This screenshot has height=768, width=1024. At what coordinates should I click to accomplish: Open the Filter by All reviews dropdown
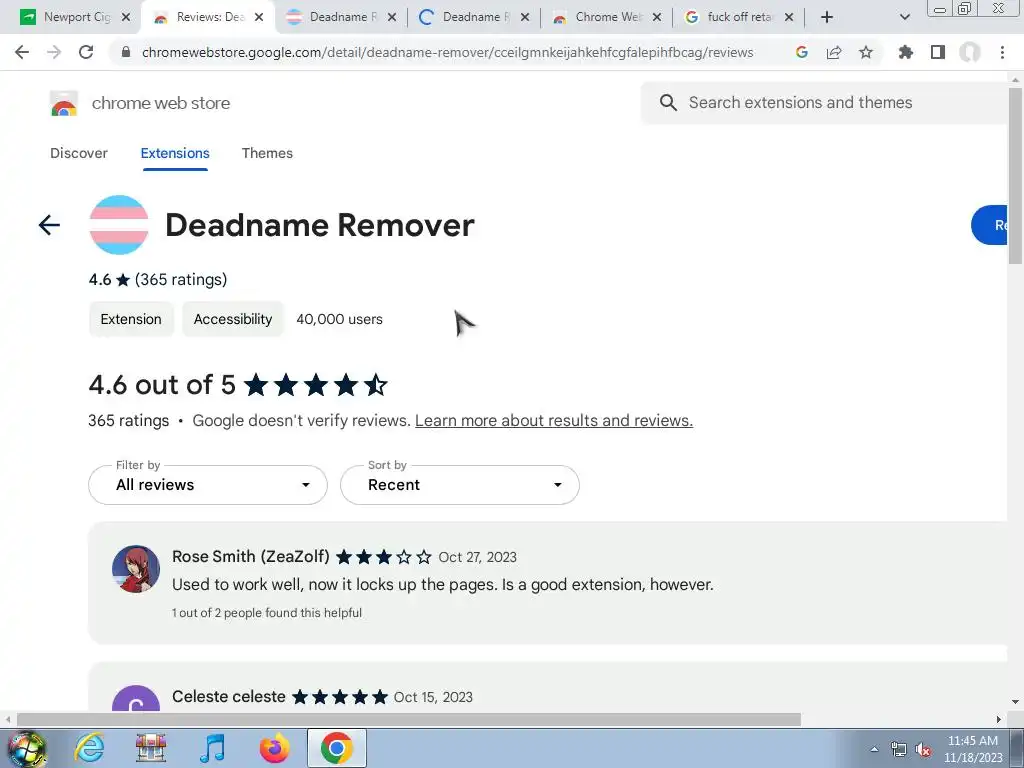208,485
